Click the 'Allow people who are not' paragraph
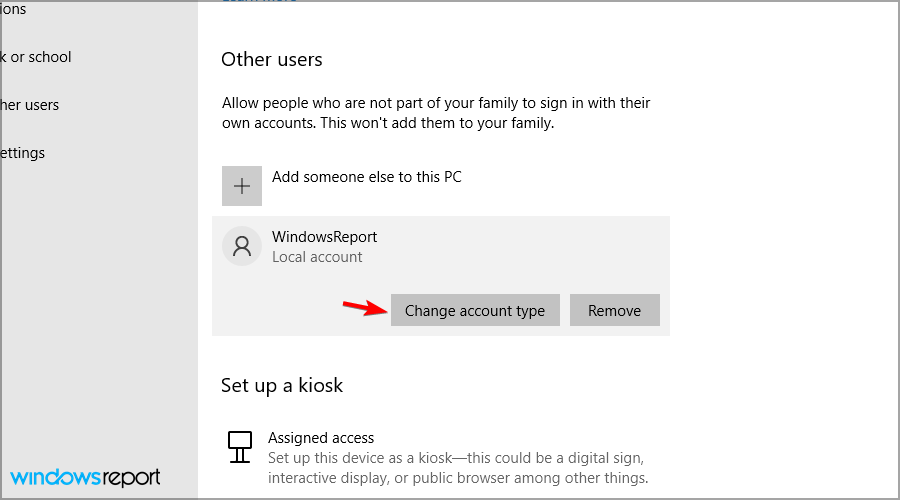900x500 pixels. click(x=436, y=113)
